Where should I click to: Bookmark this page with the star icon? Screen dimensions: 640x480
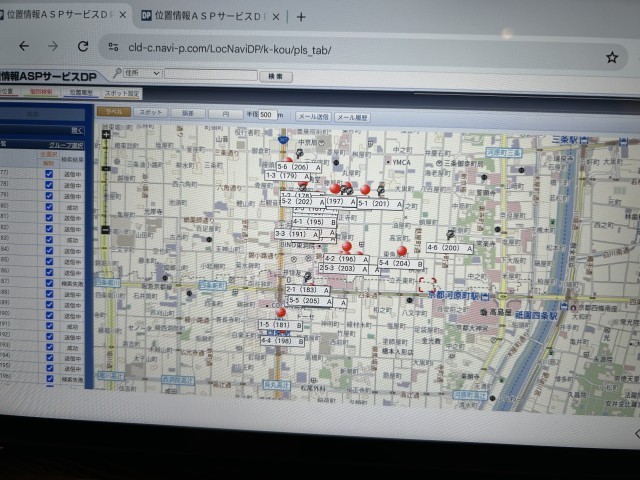[611, 58]
